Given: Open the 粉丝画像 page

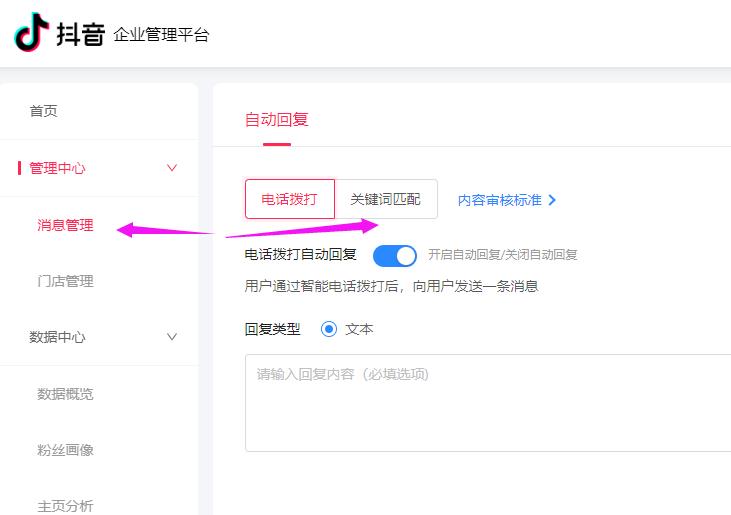Looking at the screenshot, I should pos(65,450).
